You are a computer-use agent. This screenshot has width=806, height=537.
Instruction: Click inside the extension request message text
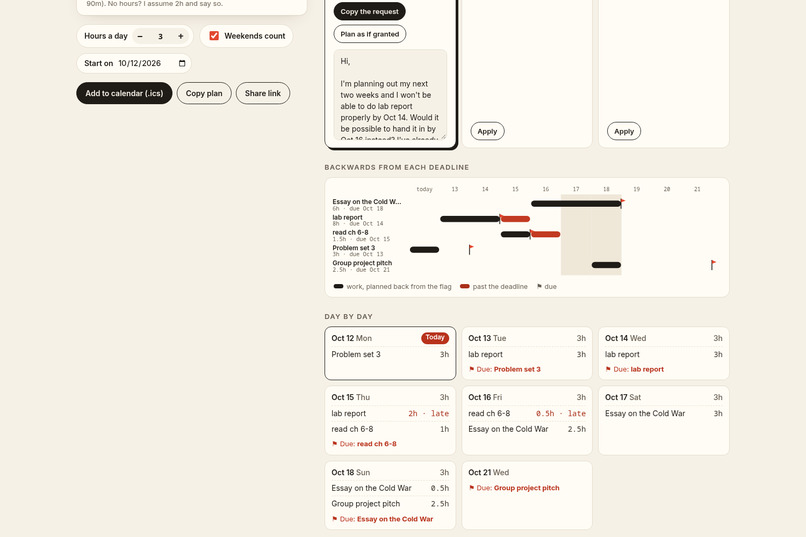(390, 95)
